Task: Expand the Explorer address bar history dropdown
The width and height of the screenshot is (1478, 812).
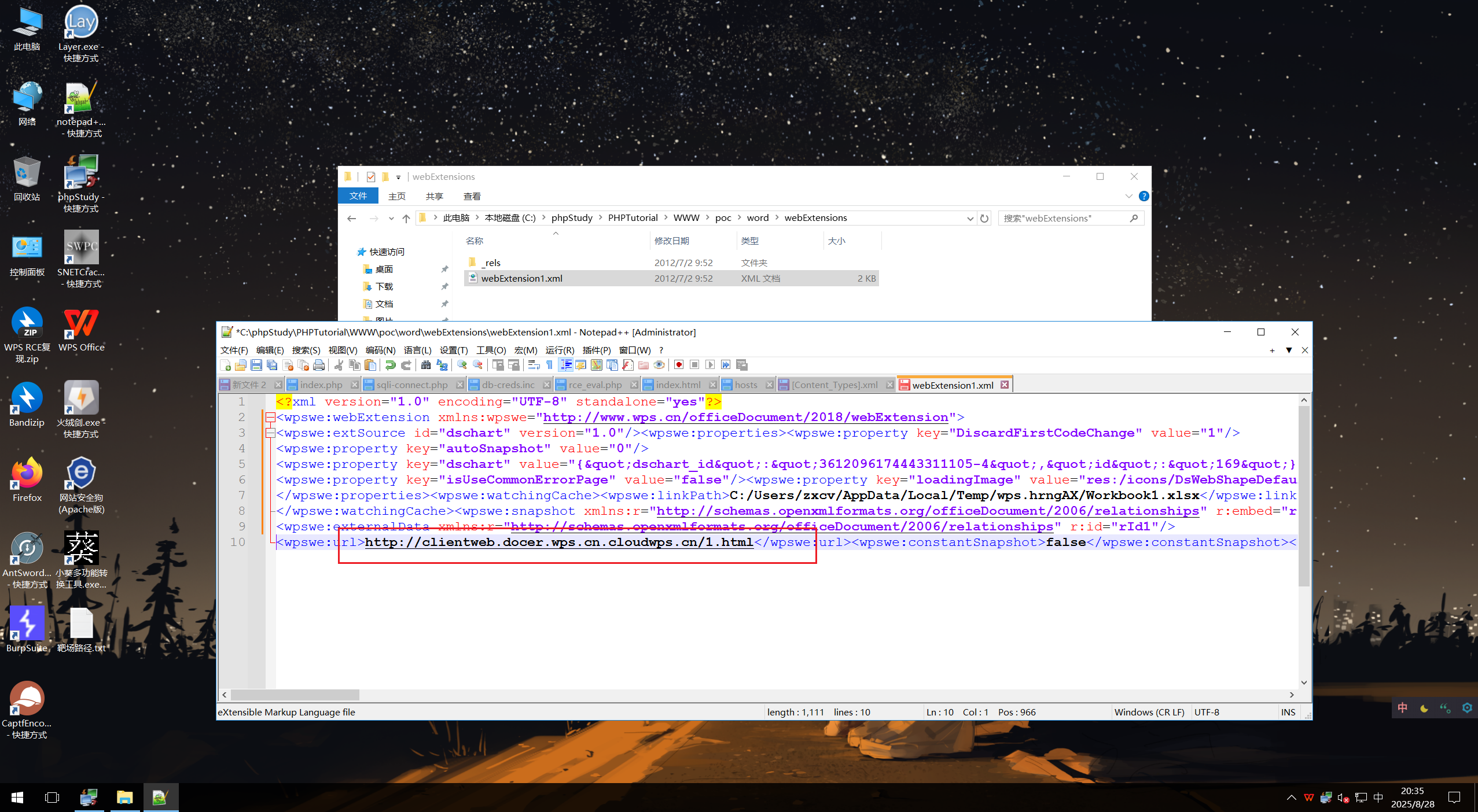Action: pos(970,219)
